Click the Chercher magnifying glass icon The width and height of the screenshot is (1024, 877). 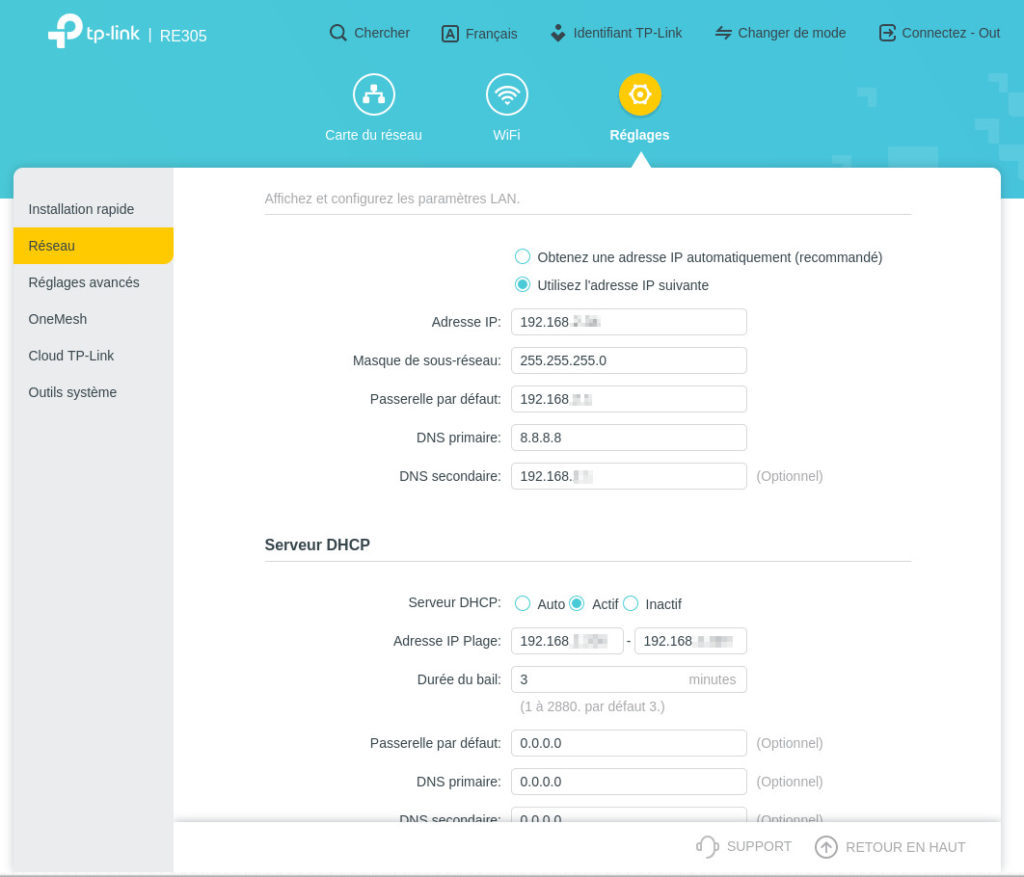338,33
